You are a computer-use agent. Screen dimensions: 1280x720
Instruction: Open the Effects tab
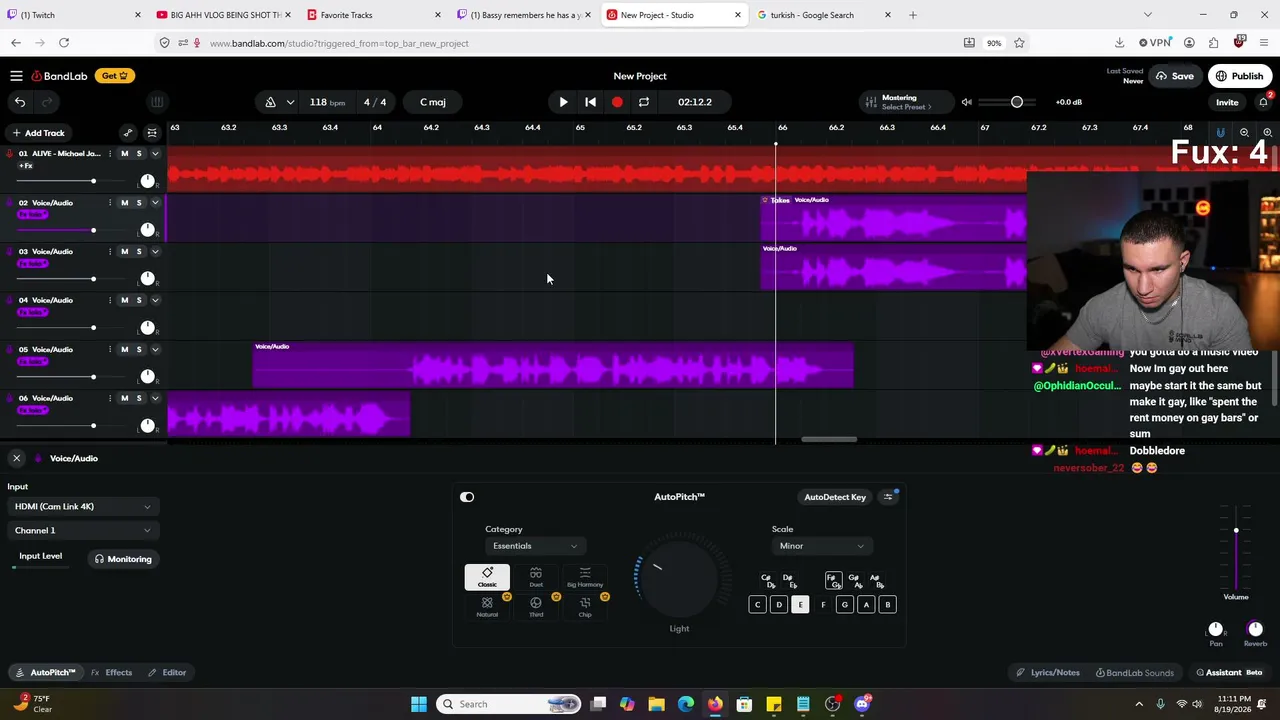[x=111, y=673]
